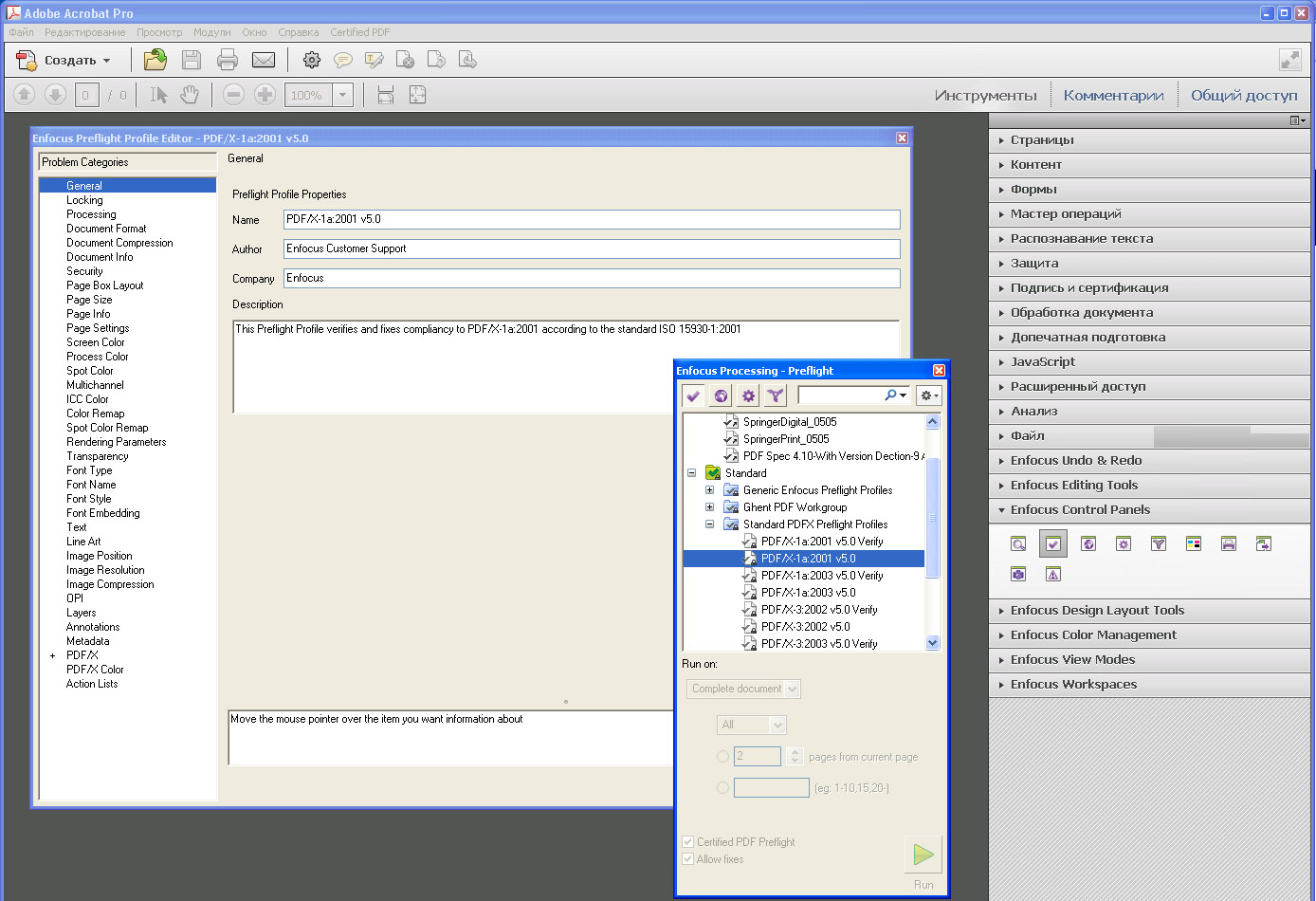
Task: Open the Certified PDF menu
Action: pos(360,32)
